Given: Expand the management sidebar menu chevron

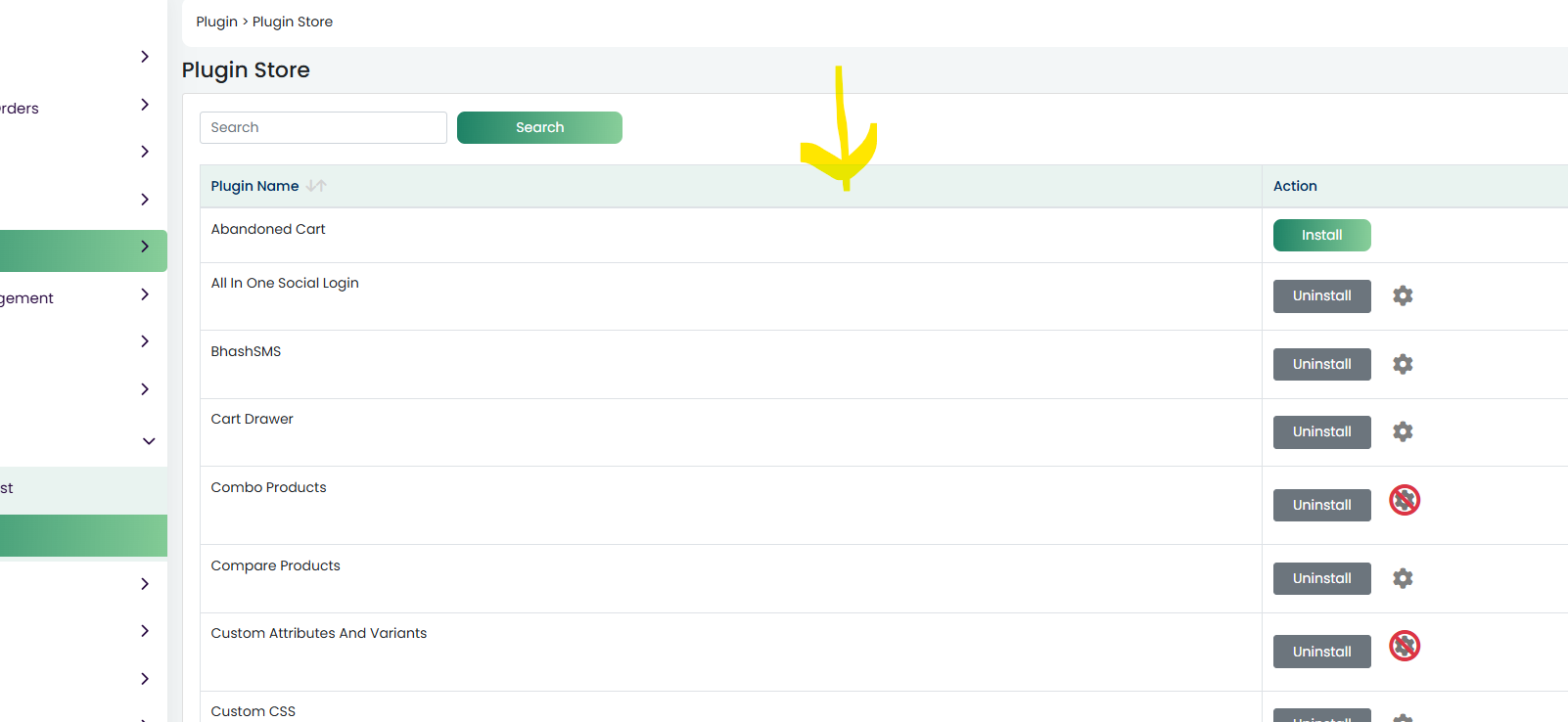Looking at the screenshot, I should point(145,294).
